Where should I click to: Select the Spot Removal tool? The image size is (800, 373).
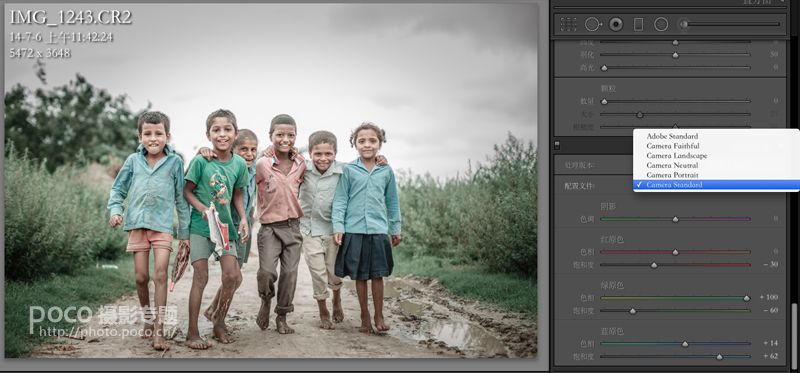tap(593, 24)
